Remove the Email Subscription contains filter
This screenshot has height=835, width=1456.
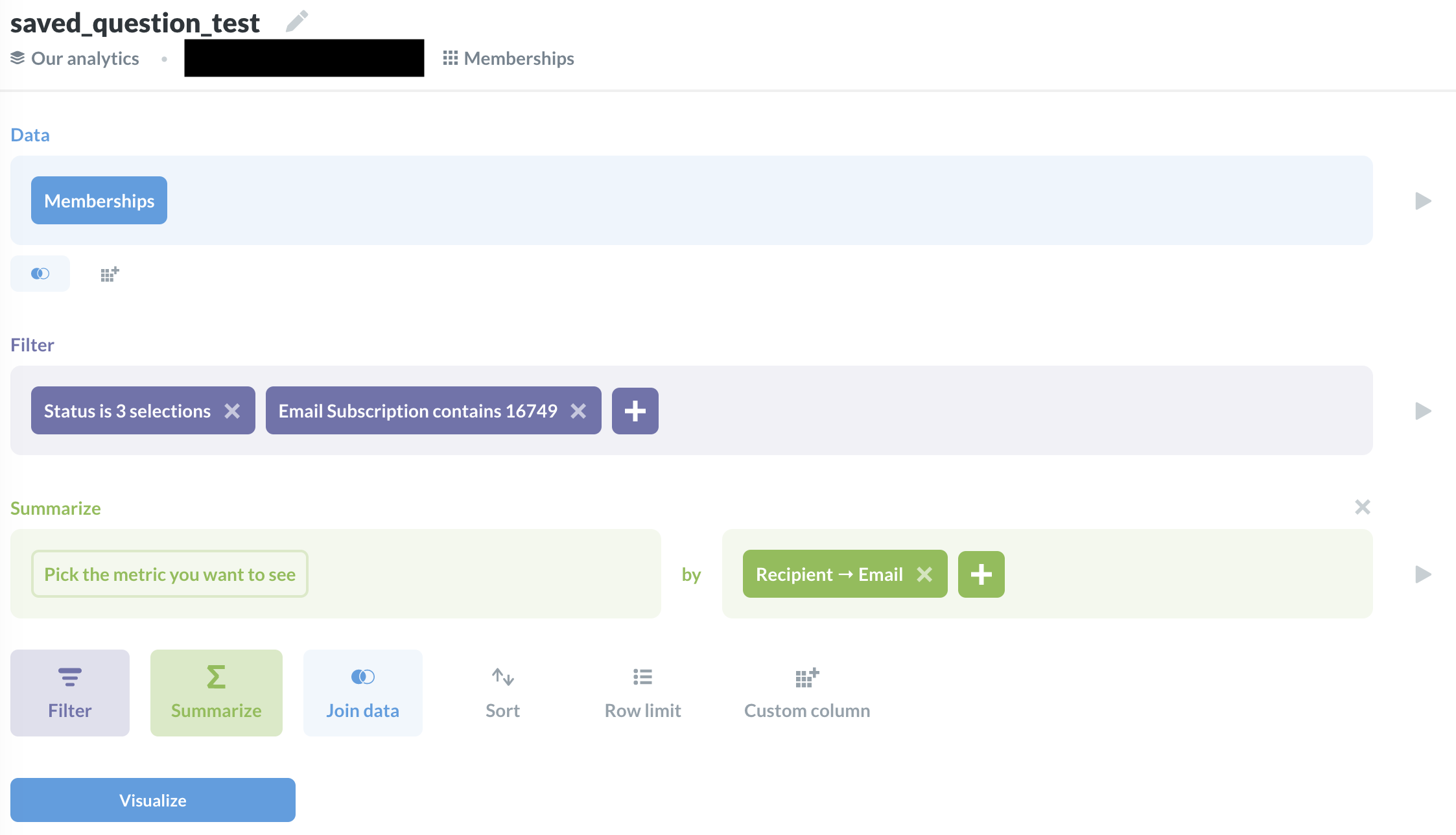tap(578, 411)
